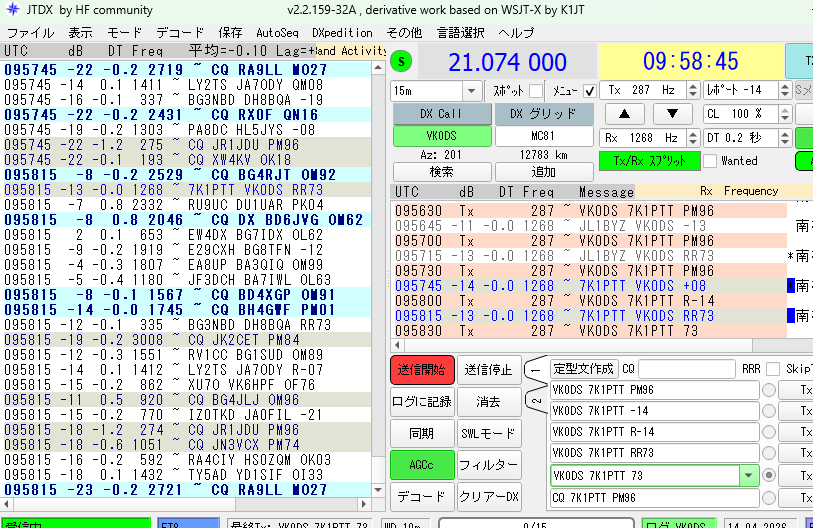Increase Tx 287 Hz spinner value
Image resolution: width=813 pixels, height=528 pixels.
coord(693,86)
